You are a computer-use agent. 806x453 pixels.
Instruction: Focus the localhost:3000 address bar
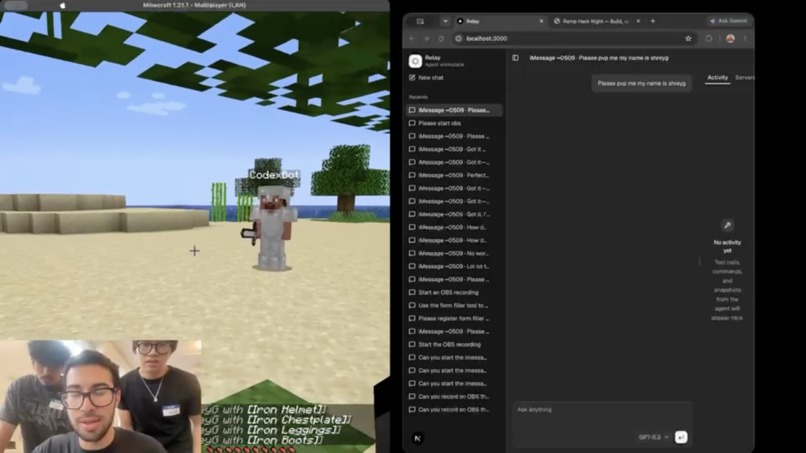[573, 39]
